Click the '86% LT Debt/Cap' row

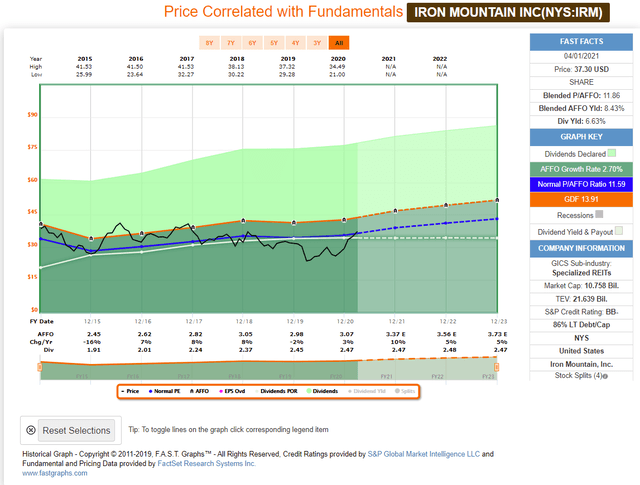pos(581,325)
